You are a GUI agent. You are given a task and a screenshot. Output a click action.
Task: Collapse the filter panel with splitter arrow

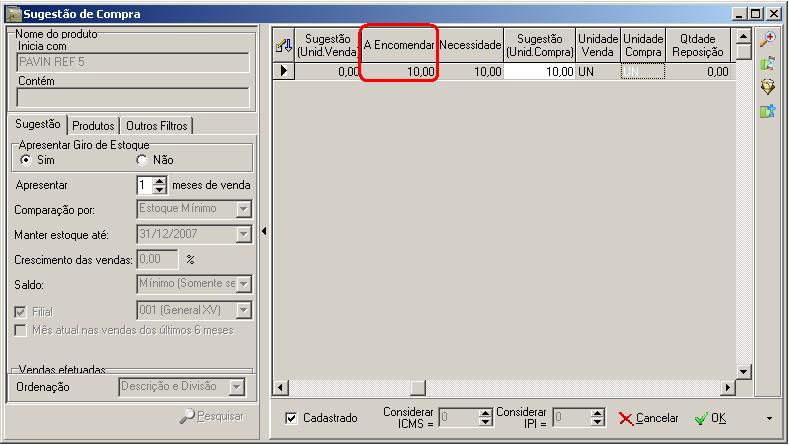tap(264, 231)
